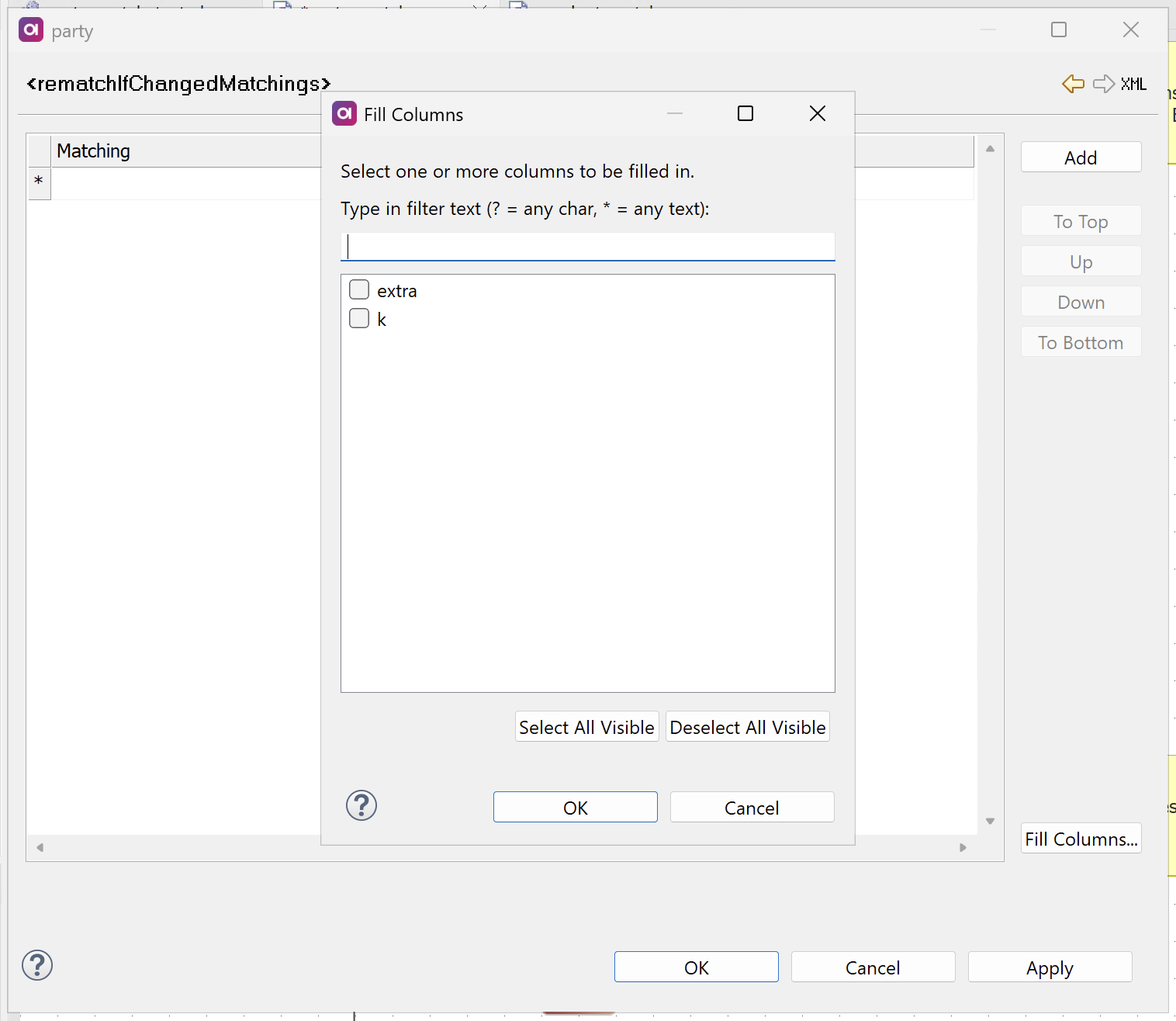Screen dimensions: 1176x1021
Task: Maximize the Fill Columns dialog
Action: (x=745, y=114)
